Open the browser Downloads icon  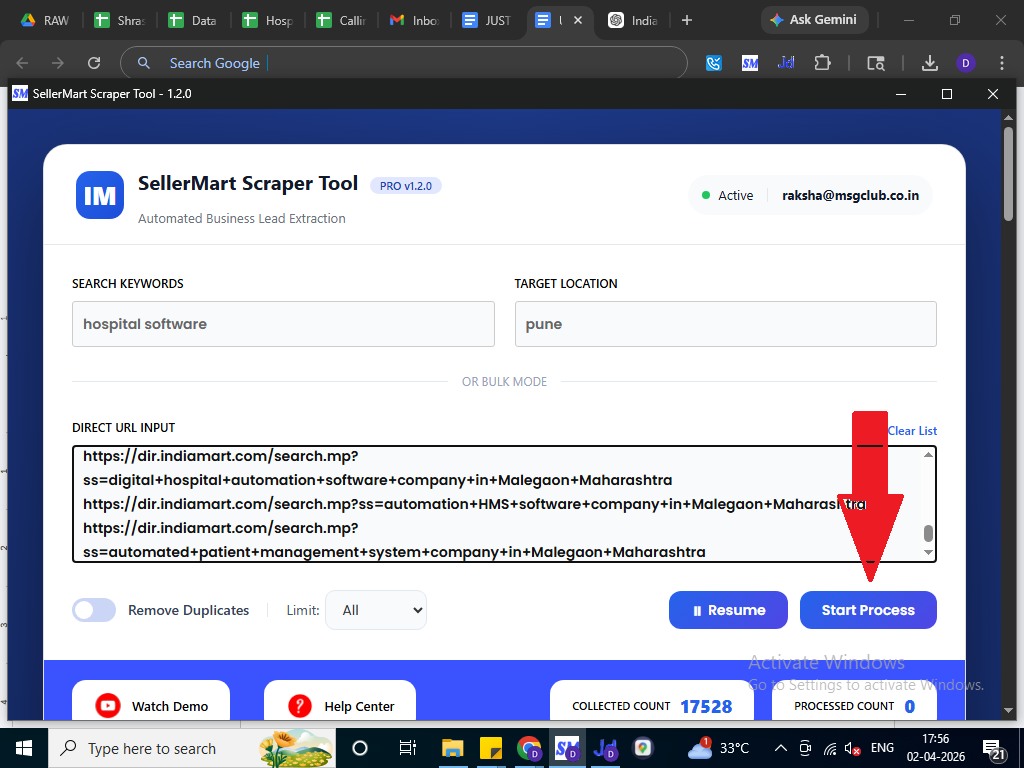[x=930, y=63]
